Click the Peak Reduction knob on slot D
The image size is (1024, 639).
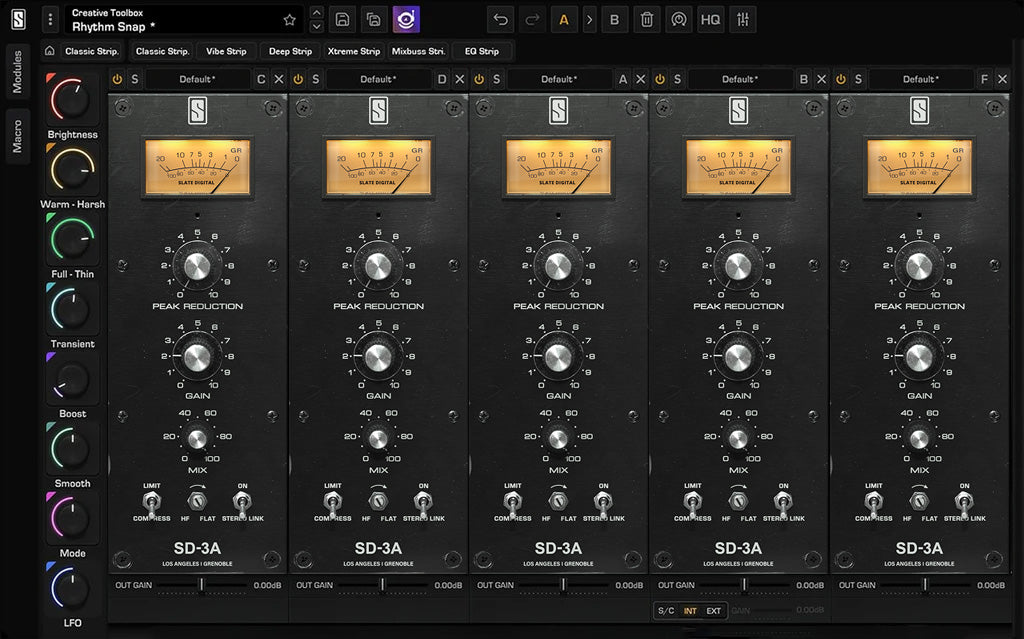(x=378, y=266)
